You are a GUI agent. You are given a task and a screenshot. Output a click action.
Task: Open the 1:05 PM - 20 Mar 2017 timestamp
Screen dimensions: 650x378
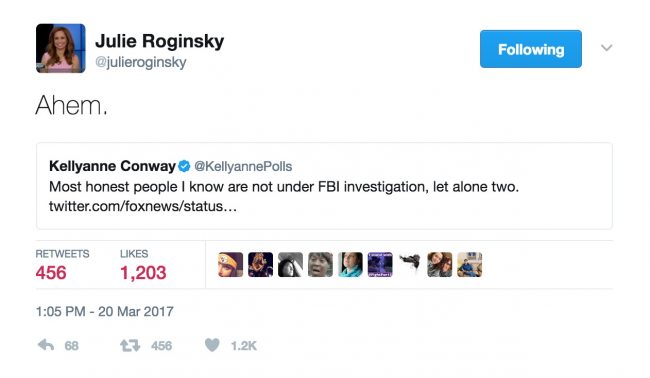[x=104, y=311]
